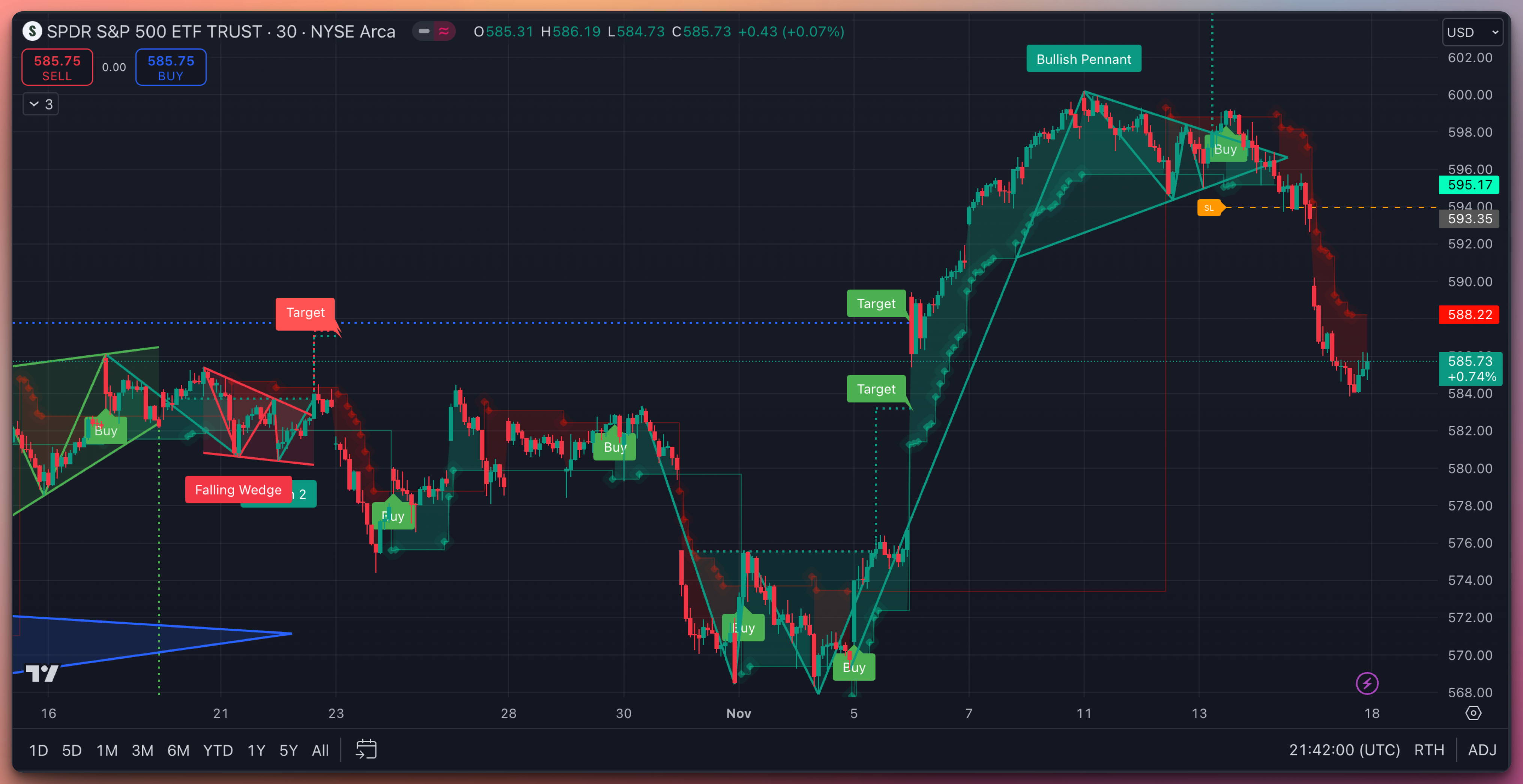Click the gray 593.35 price axis label
This screenshot has height=784, width=1523.
(x=1470, y=219)
